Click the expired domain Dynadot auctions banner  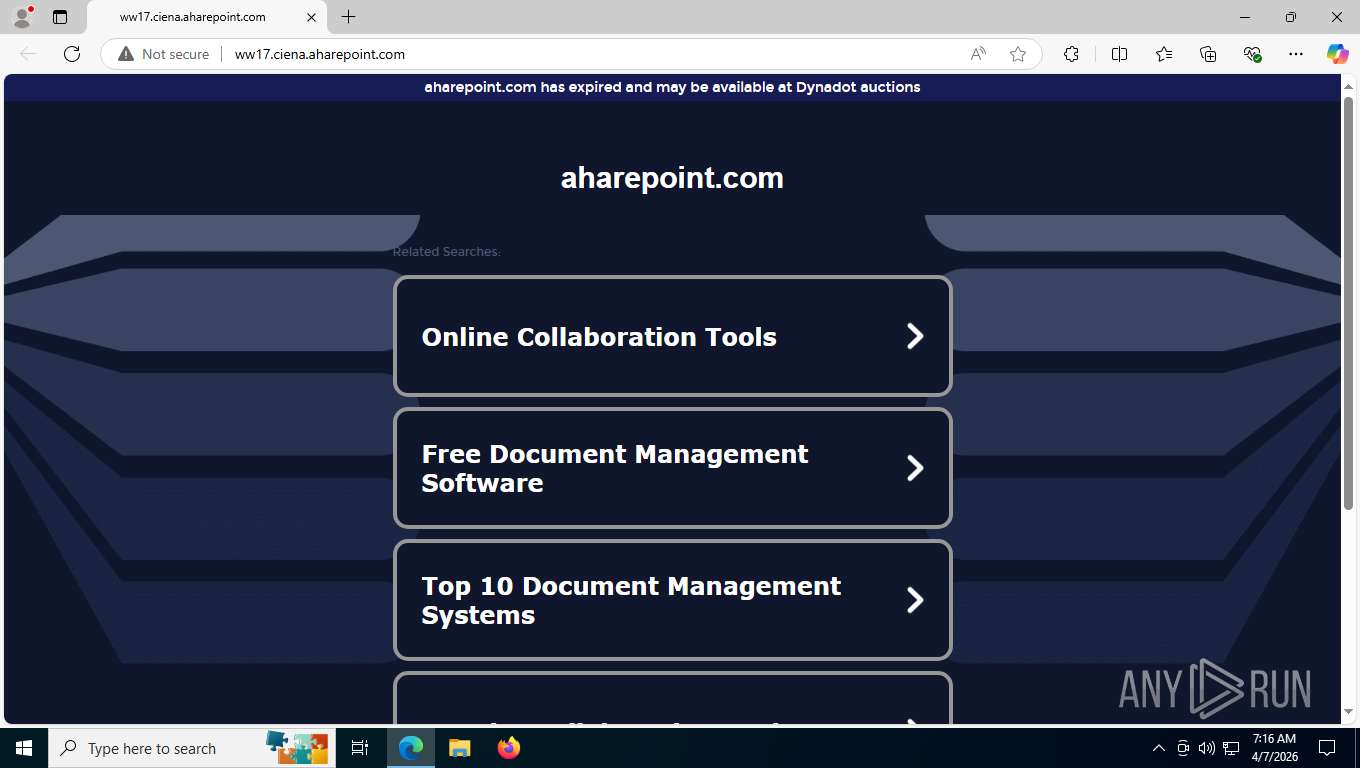(672, 87)
